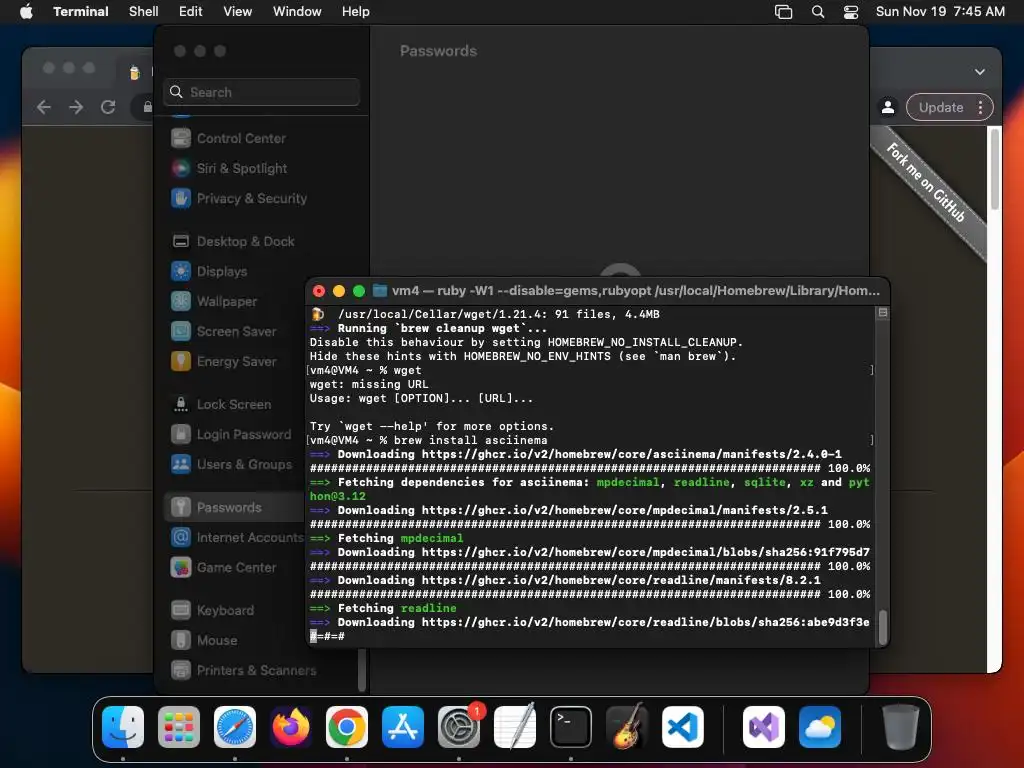Click the browser address bar lock icon
Viewport: 1024px width, 768px height.
pyautogui.click(x=148, y=107)
